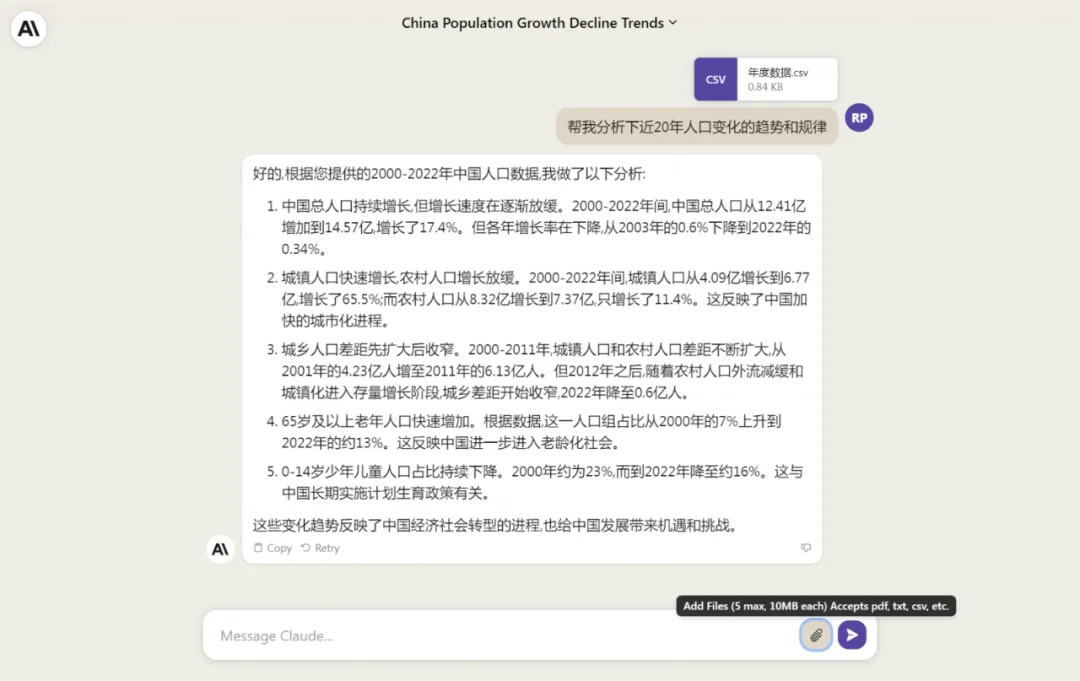This screenshot has height=681, width=1080.
Task: Click the thumbs-down feedback icon
Action: 805,547
